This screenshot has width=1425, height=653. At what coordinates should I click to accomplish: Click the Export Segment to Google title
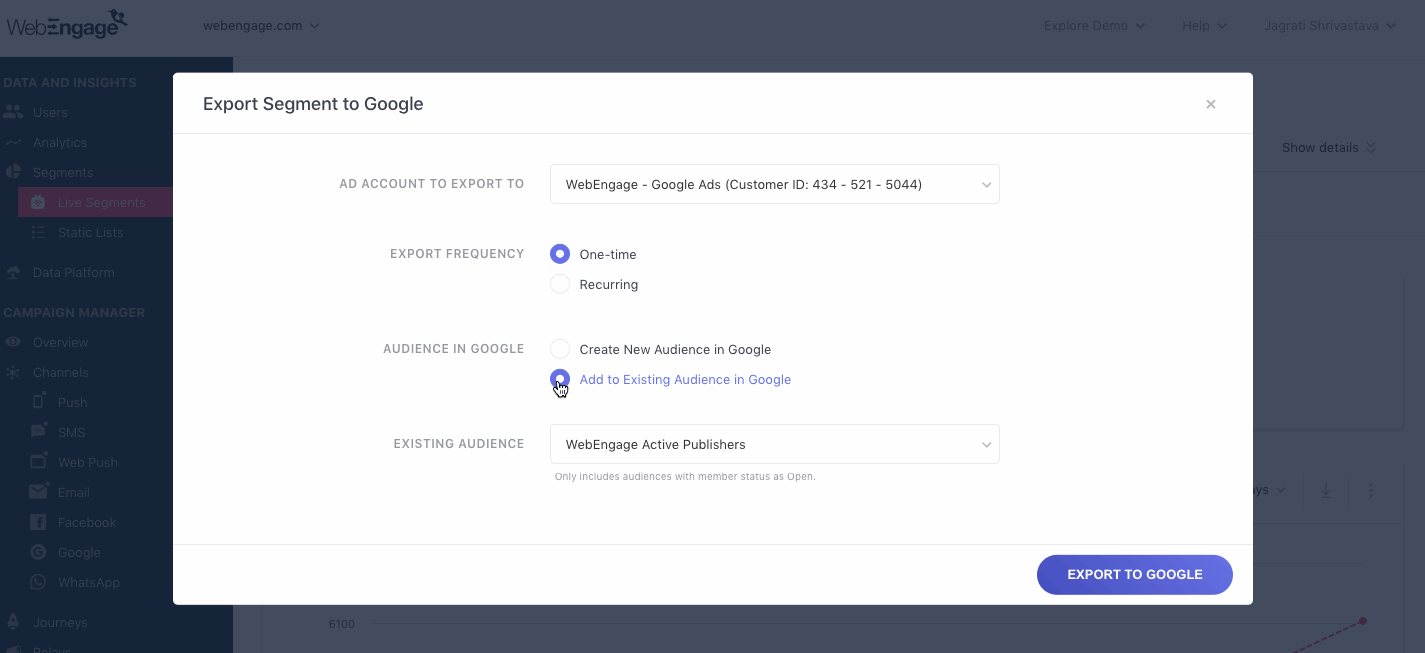point(313,104)
